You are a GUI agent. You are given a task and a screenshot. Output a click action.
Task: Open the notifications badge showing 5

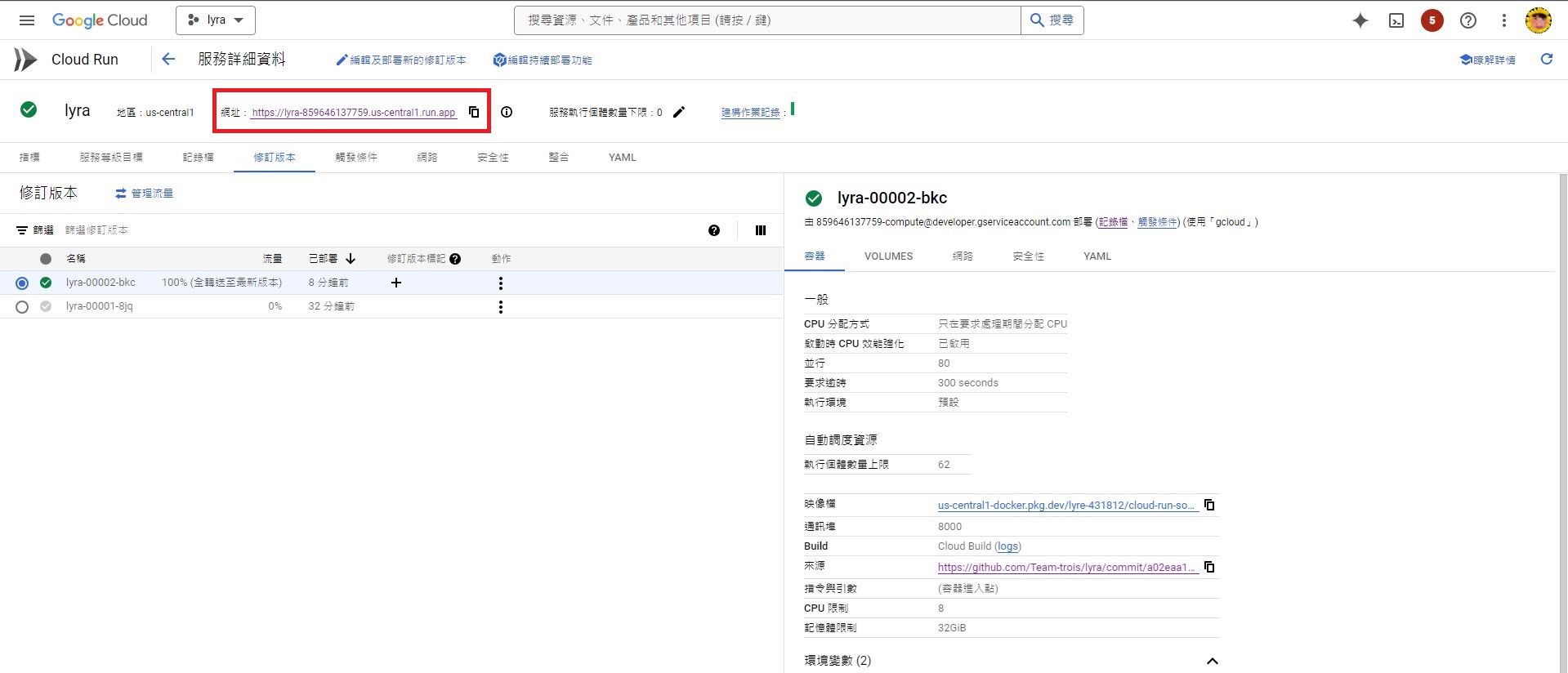click(x=1432, y=20)
